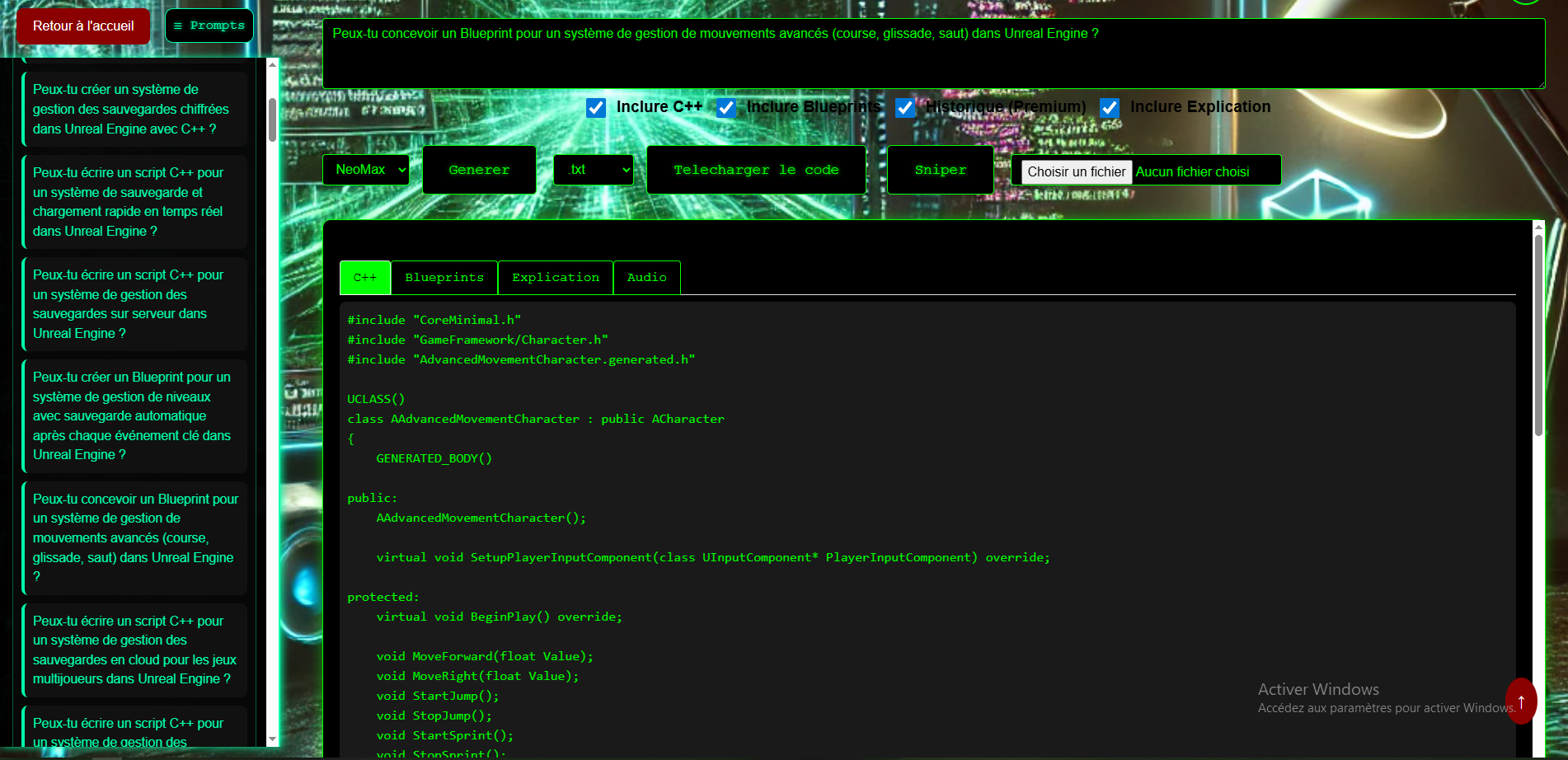The height and width of the screenshot is (760, 1568).
Task: Select the sauvegardes chiffrées prompt in sidebar
Action: pos(133,109)
